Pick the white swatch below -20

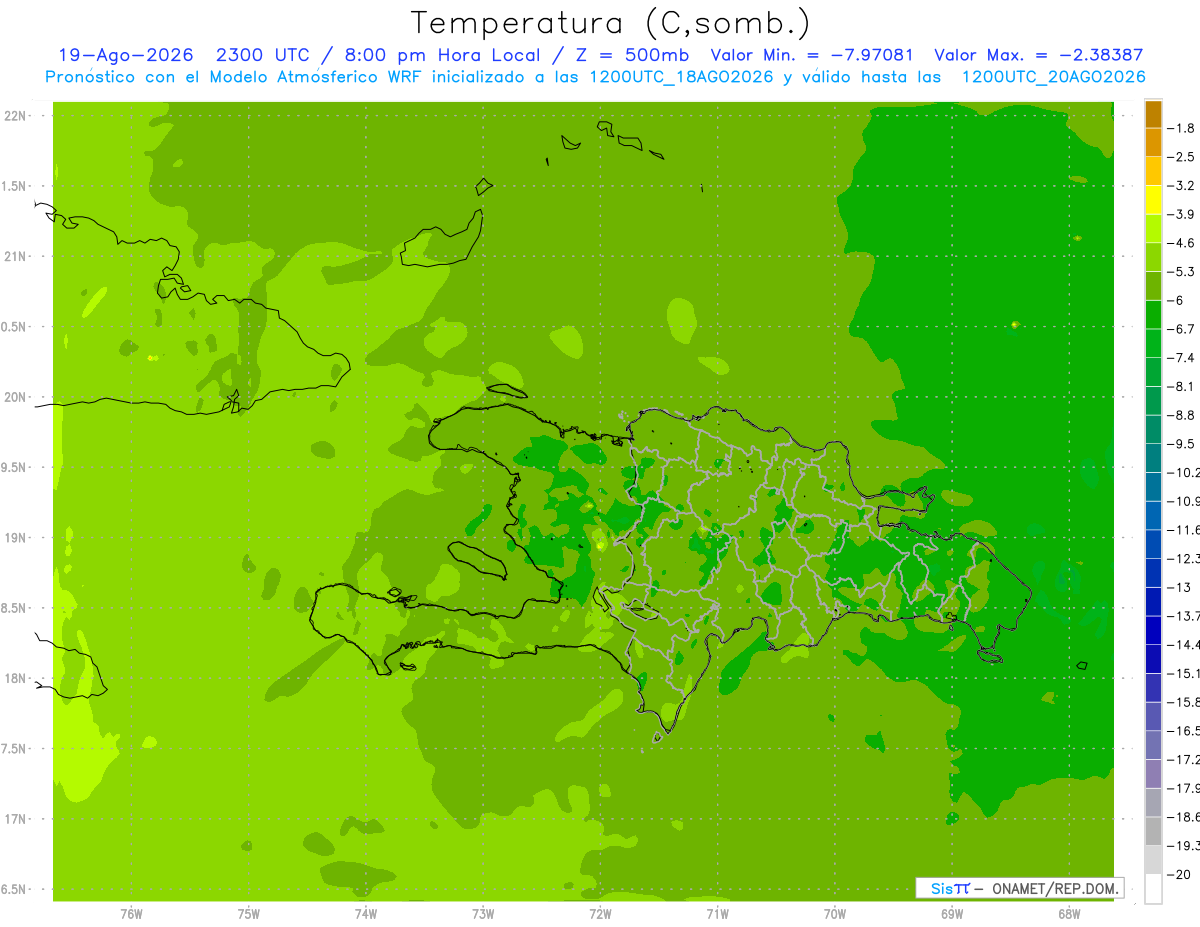click(1153, 888)
